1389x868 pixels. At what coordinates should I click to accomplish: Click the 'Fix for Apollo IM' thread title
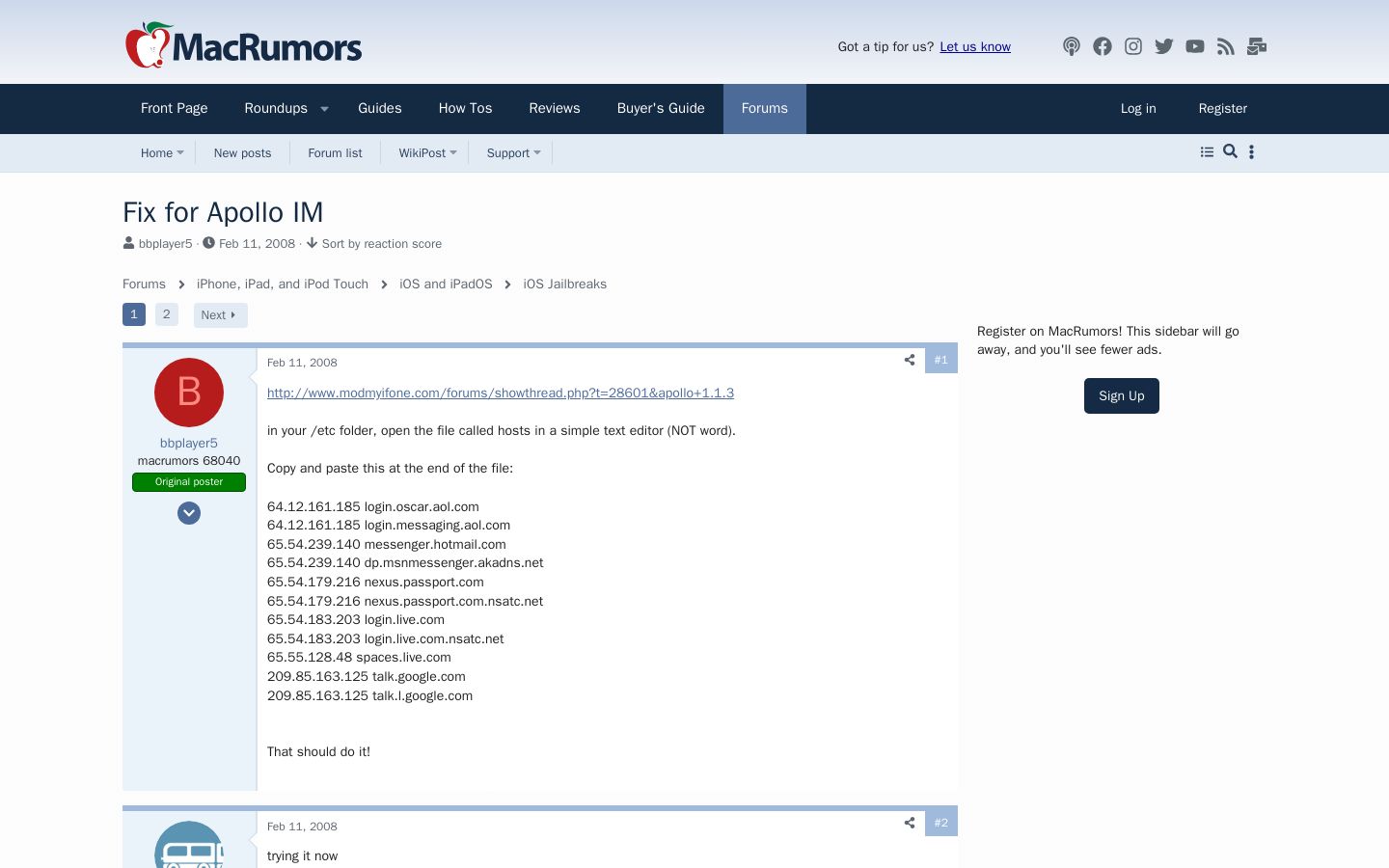coord(223,212)
